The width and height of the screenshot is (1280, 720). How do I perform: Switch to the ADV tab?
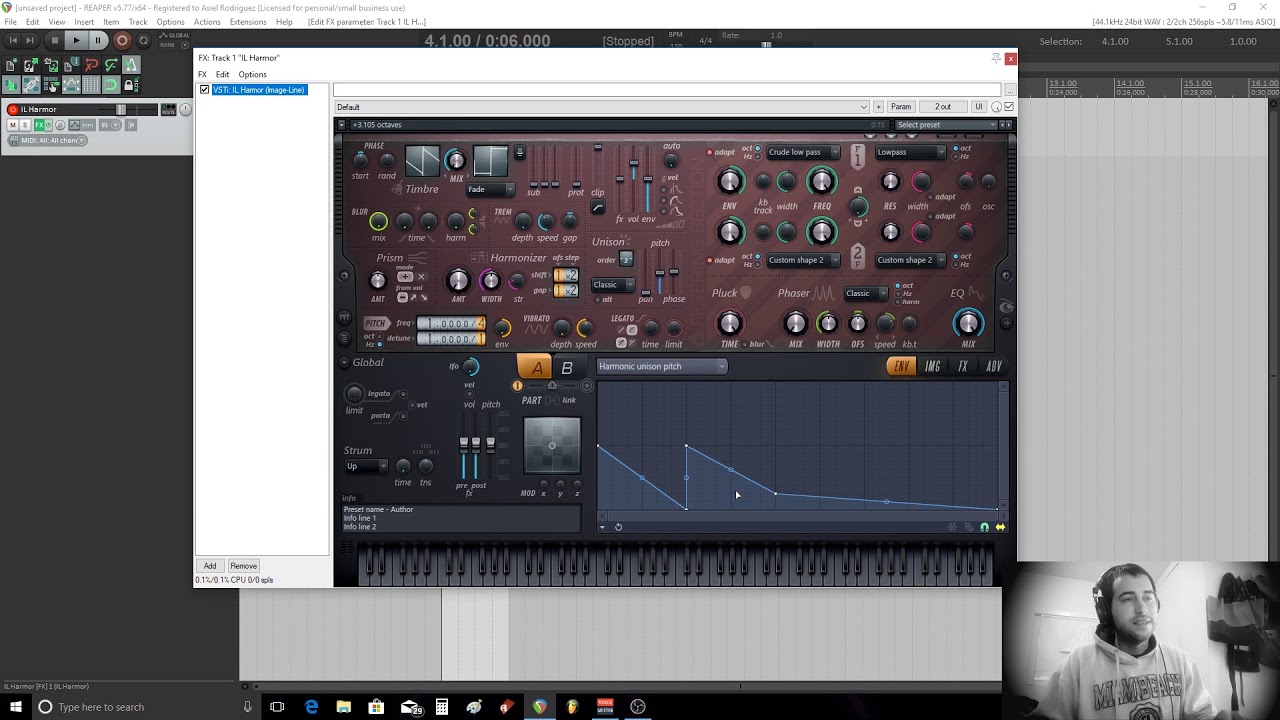(993, 367)
